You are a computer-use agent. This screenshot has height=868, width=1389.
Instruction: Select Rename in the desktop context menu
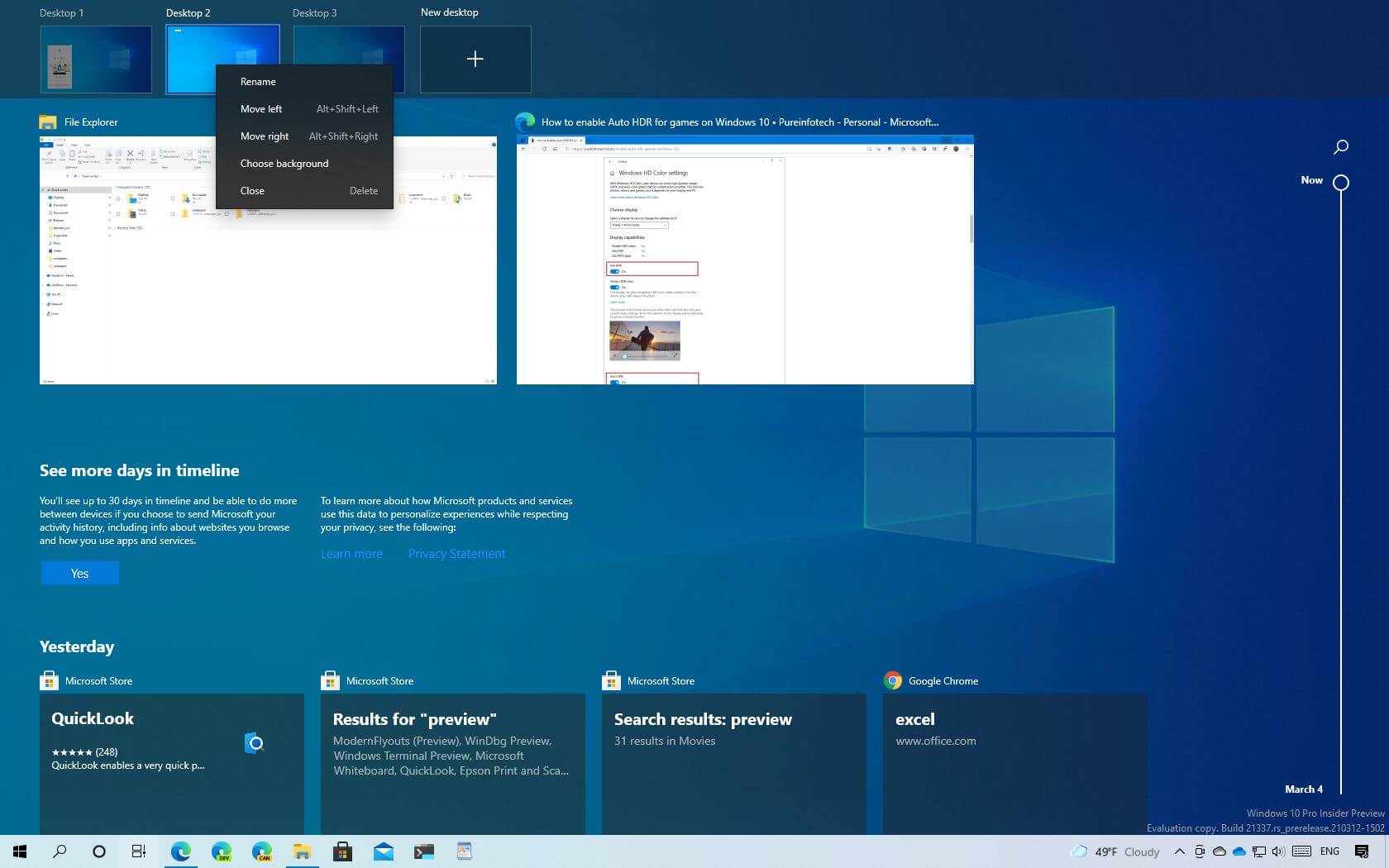(x=258, y=82)
